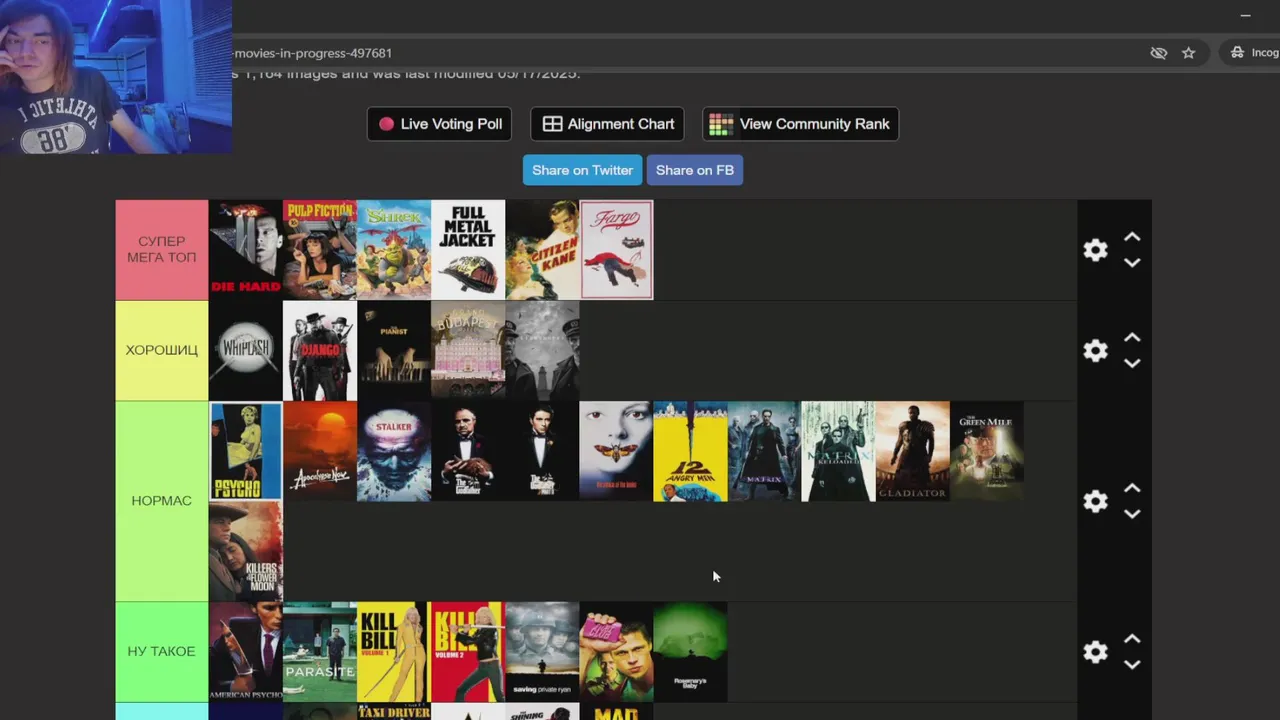Open the Incognito profile indicator
1280x720 pixels.
tap(1255, 53)
